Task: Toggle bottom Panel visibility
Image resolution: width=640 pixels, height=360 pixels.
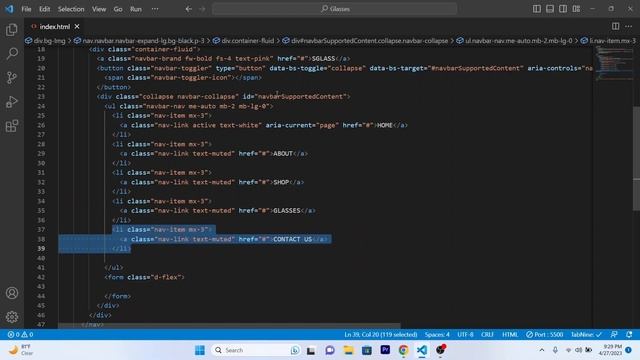Action: 550,9
